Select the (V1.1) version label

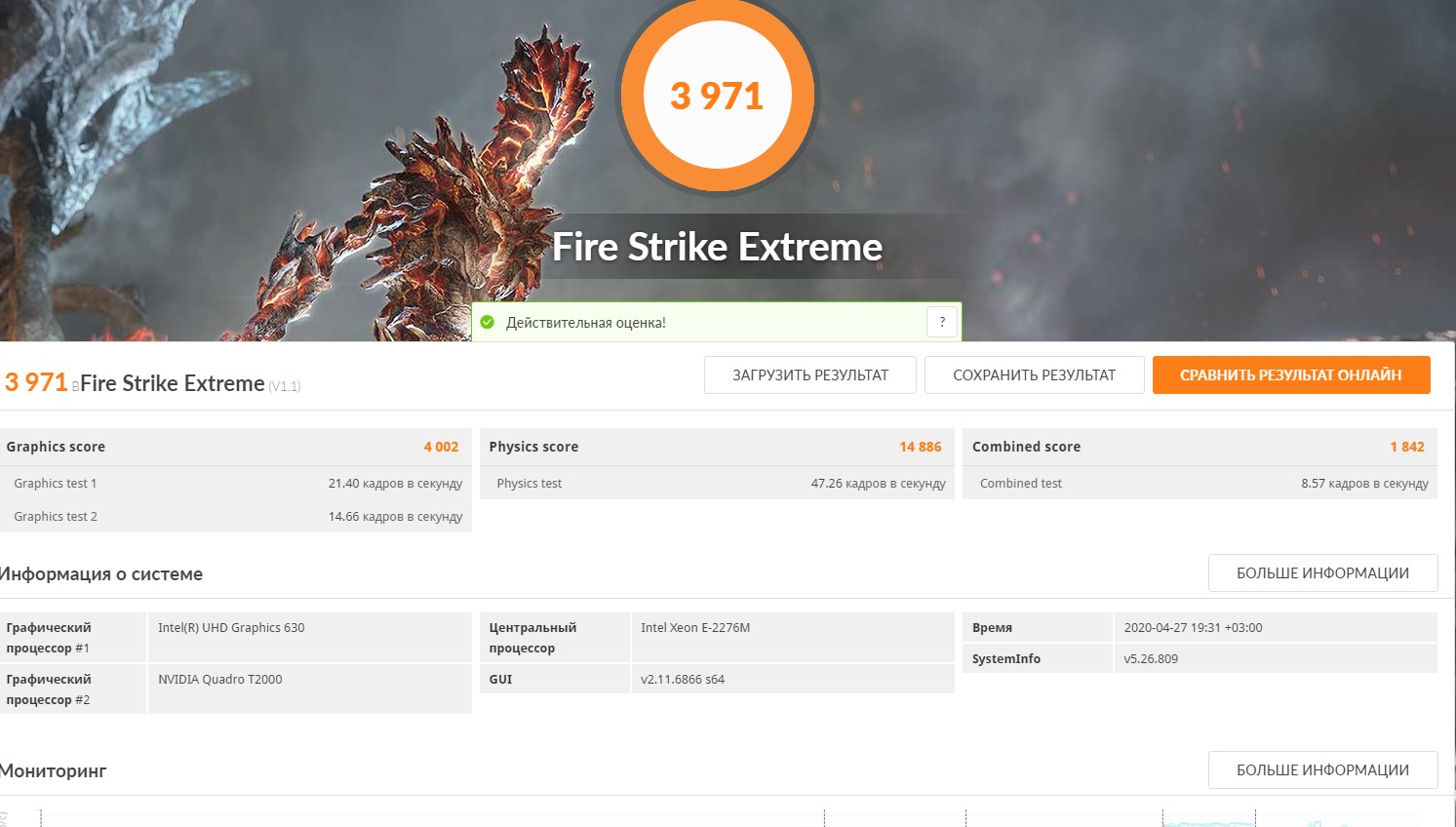click(x=285, y=386)
